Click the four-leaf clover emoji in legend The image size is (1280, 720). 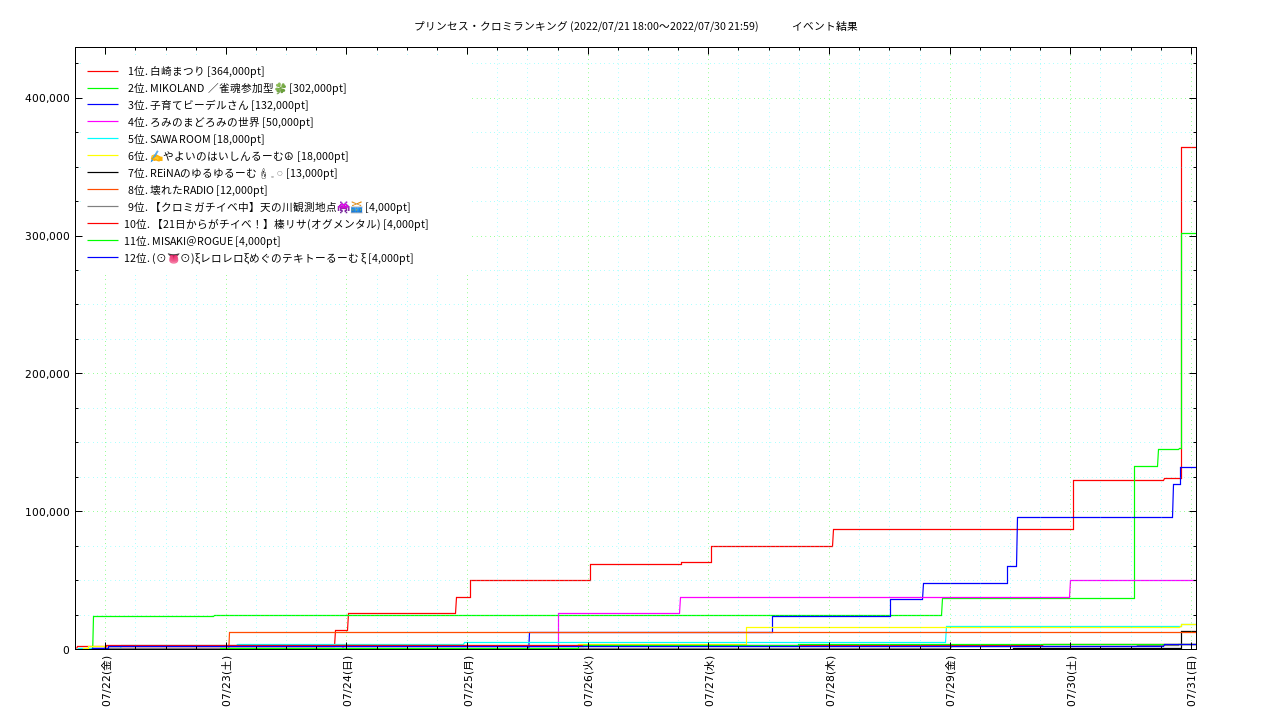pos(280,88)
